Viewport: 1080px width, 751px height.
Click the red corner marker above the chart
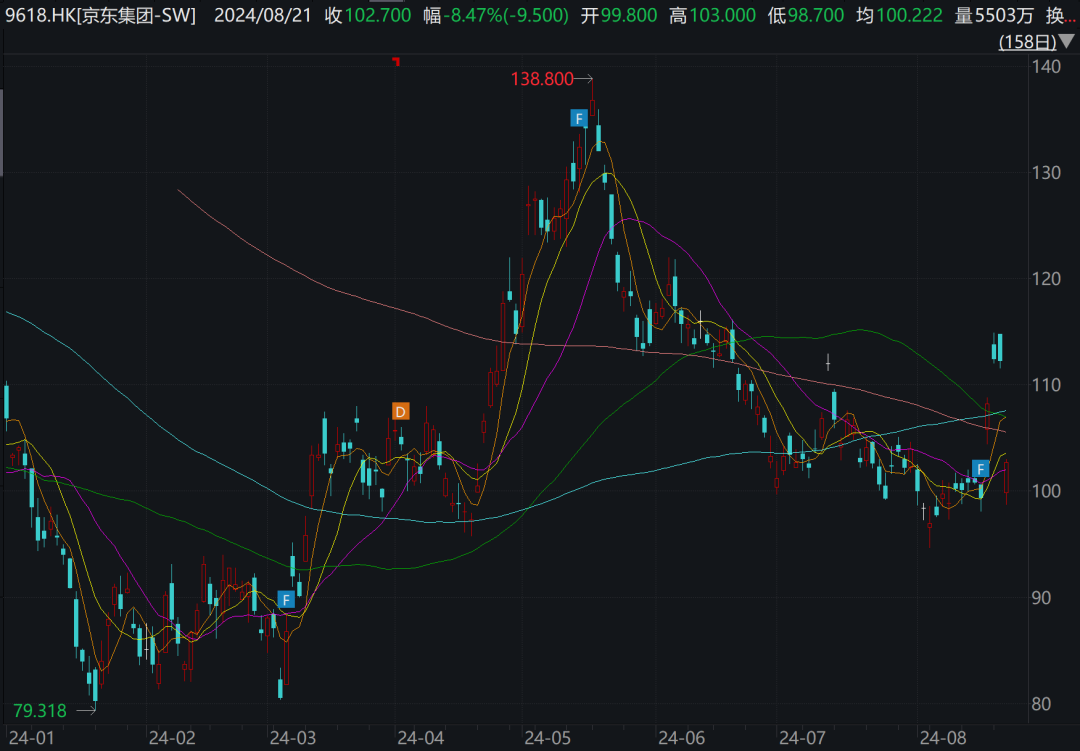(396, 61)
